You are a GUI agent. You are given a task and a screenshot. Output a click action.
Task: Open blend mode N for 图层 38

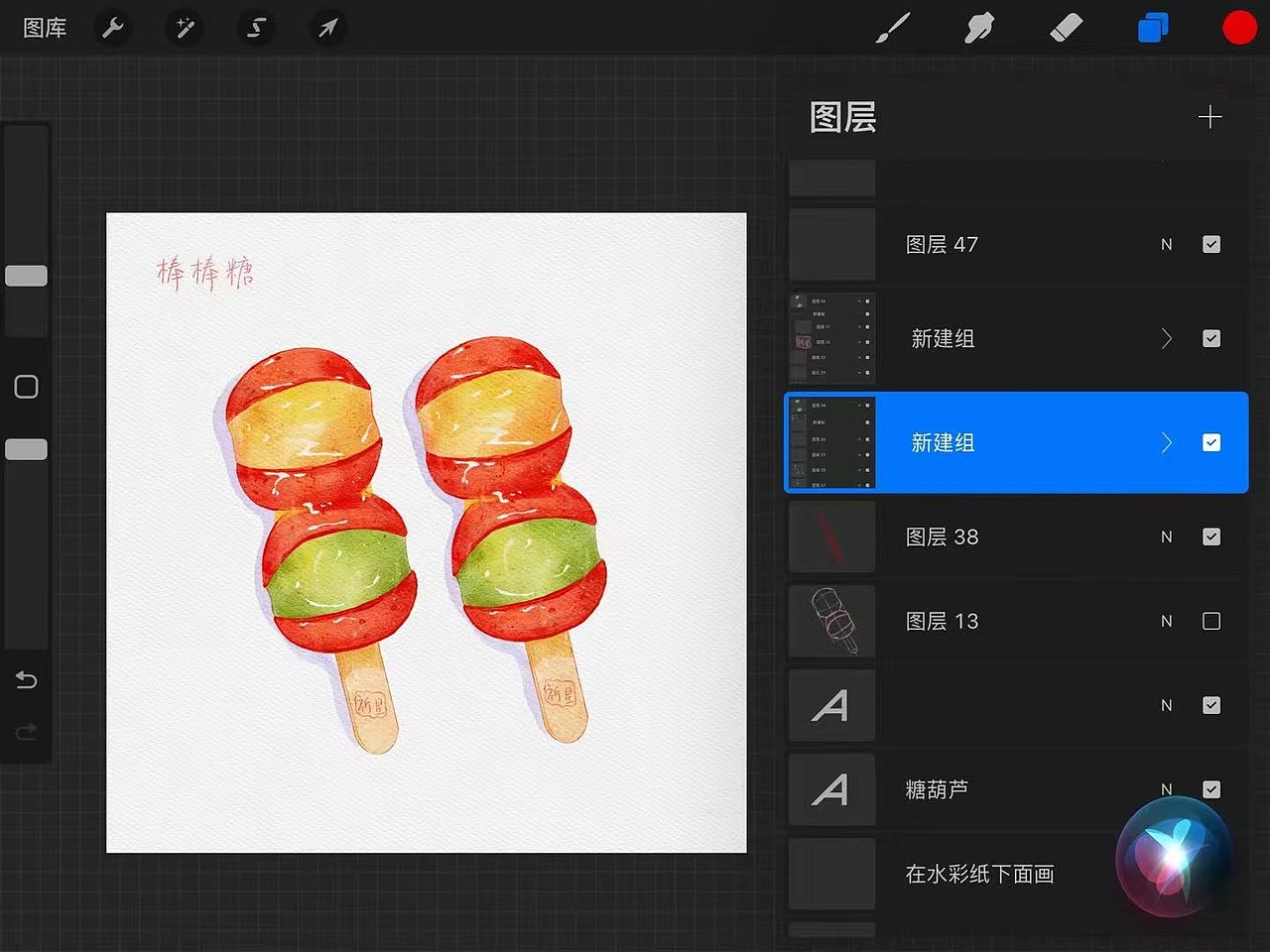(1167, 536)
